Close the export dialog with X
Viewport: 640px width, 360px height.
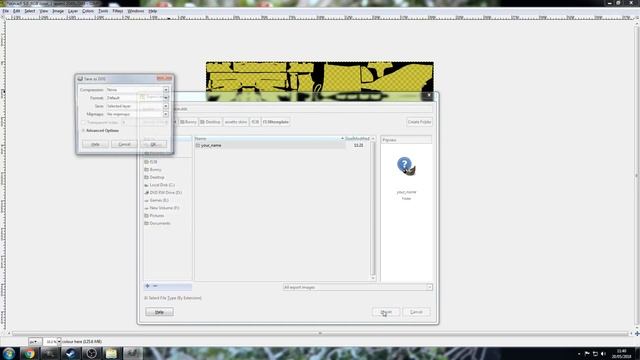click(x=428, y=96)
